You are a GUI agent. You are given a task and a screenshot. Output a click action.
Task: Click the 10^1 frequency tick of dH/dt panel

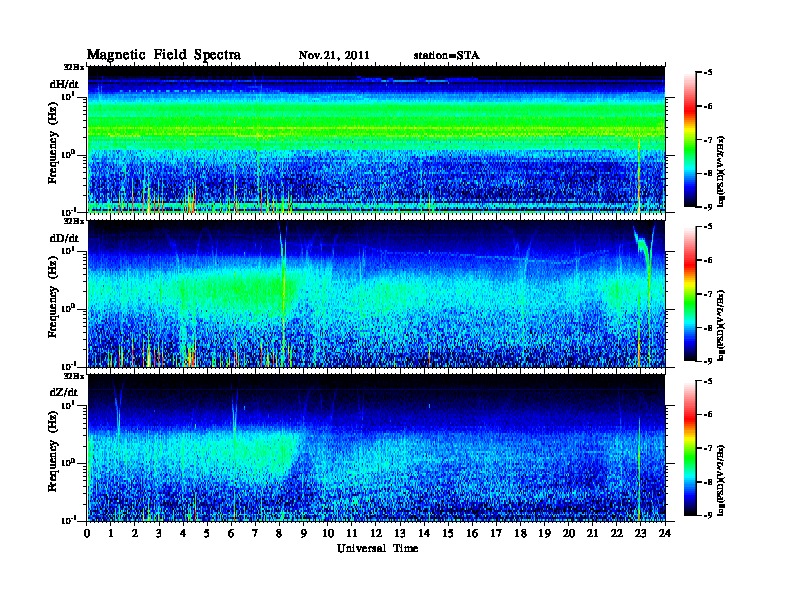tap(68, 96)
